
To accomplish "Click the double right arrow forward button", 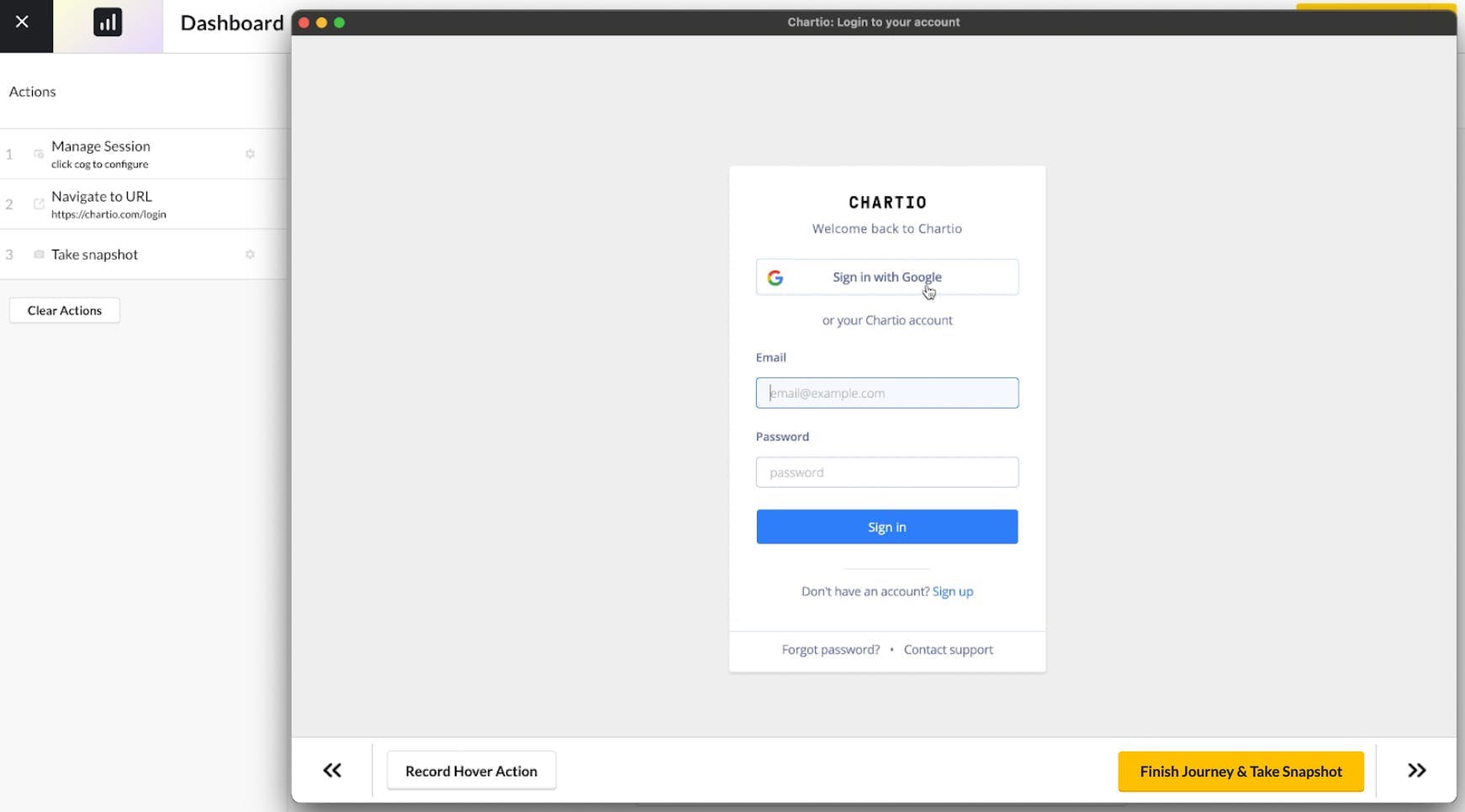I will point(1417,770).
